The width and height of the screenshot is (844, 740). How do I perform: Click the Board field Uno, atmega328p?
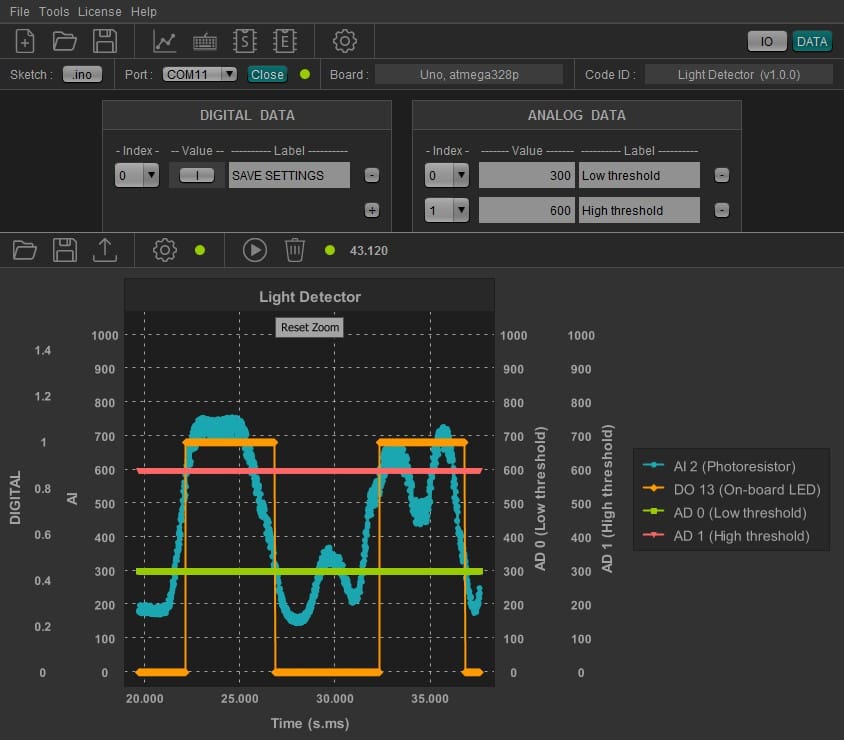(469, 74)
